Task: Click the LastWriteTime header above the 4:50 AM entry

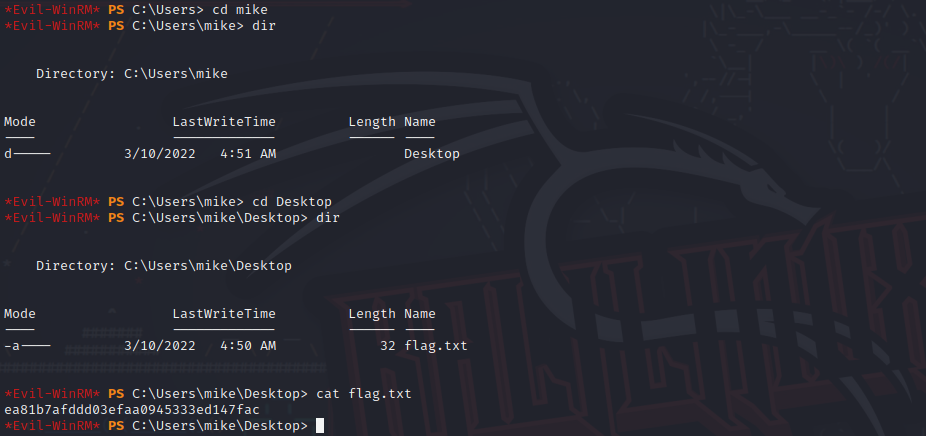Action: pyautogui.click(x=224, y=314)
